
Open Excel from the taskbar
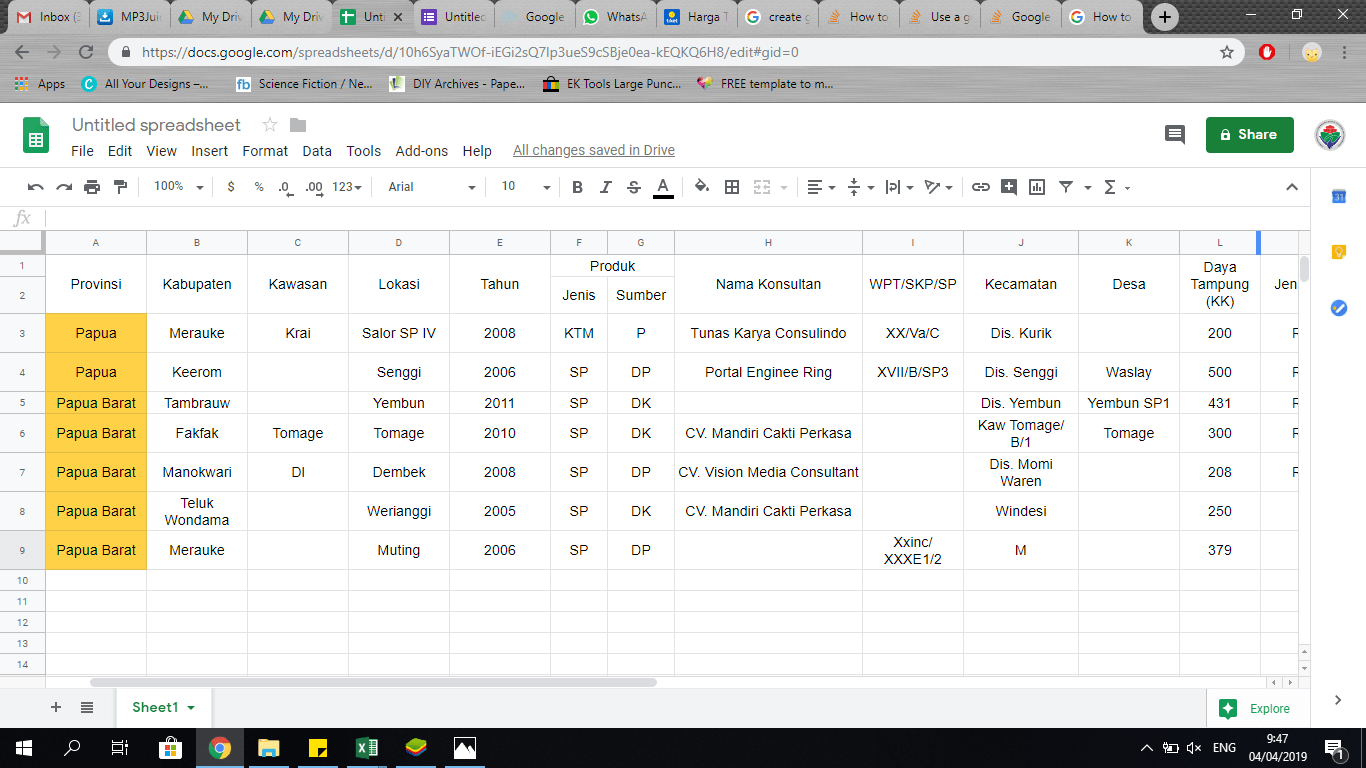pos(366,748)
